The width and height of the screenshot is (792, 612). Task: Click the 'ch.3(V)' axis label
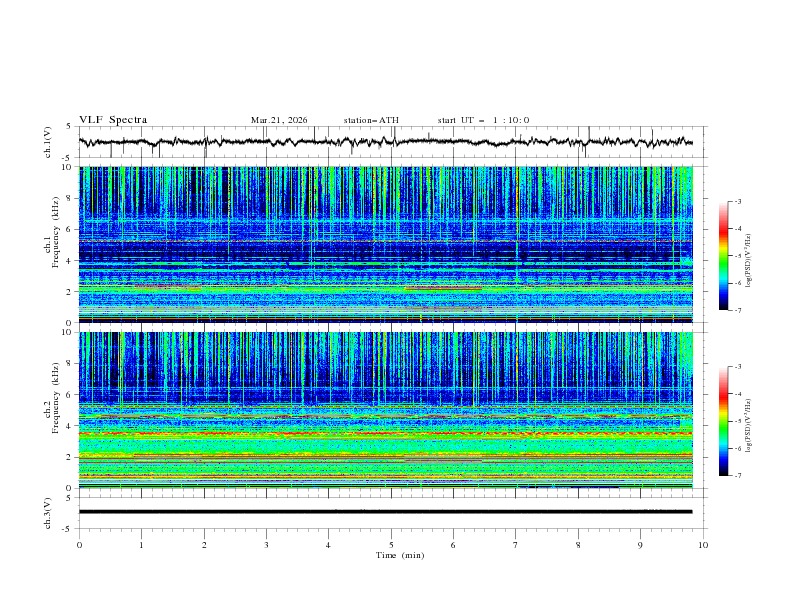point(48,513)
